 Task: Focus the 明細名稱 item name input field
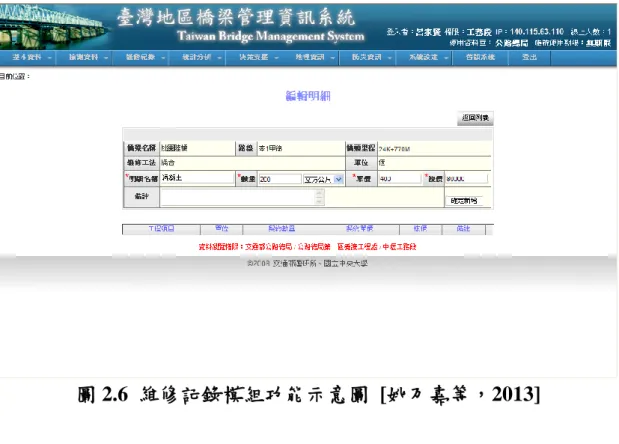point(197,178)
